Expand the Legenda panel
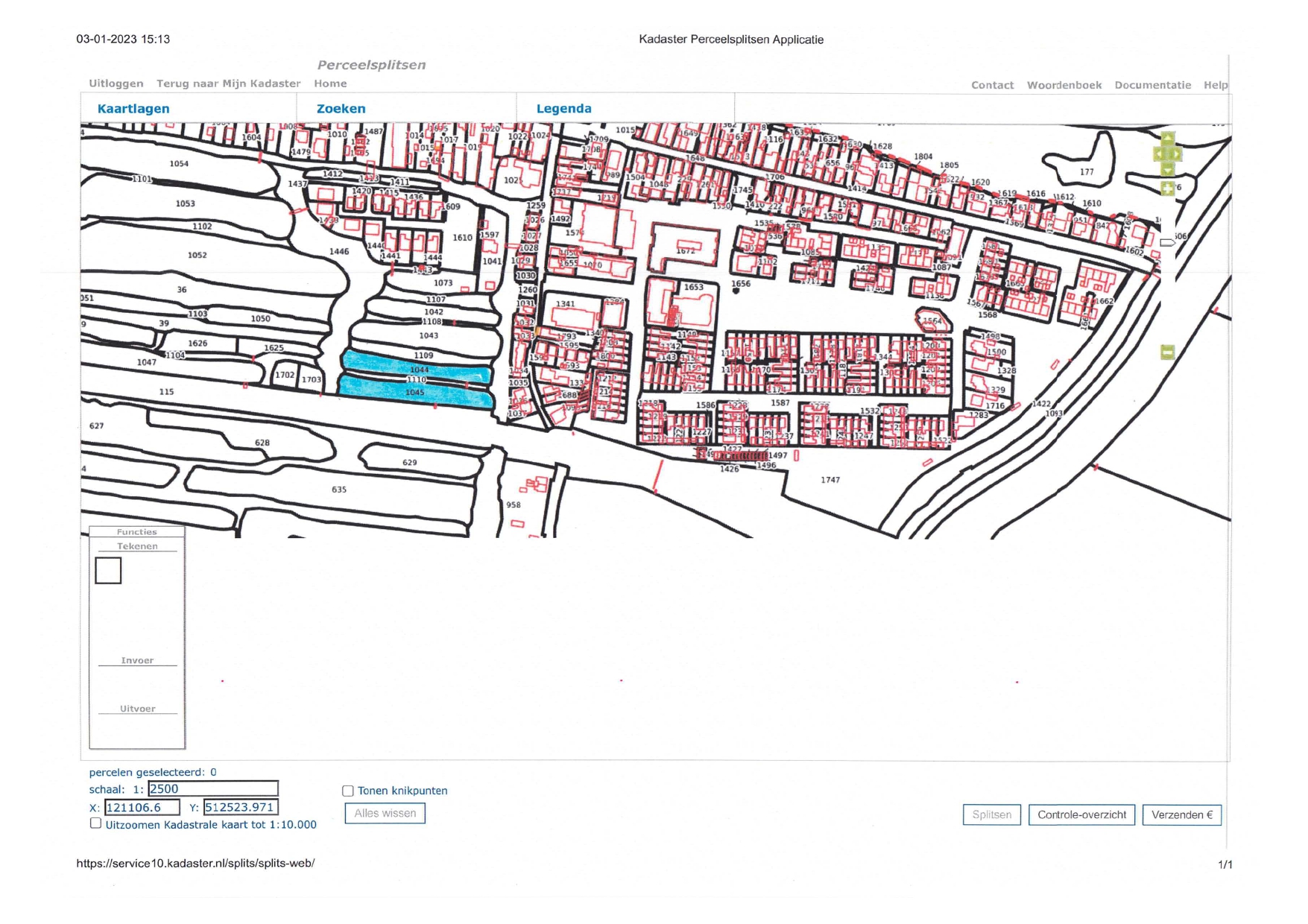This screenshot has width=1308, height=924. (x=563, y=109)
